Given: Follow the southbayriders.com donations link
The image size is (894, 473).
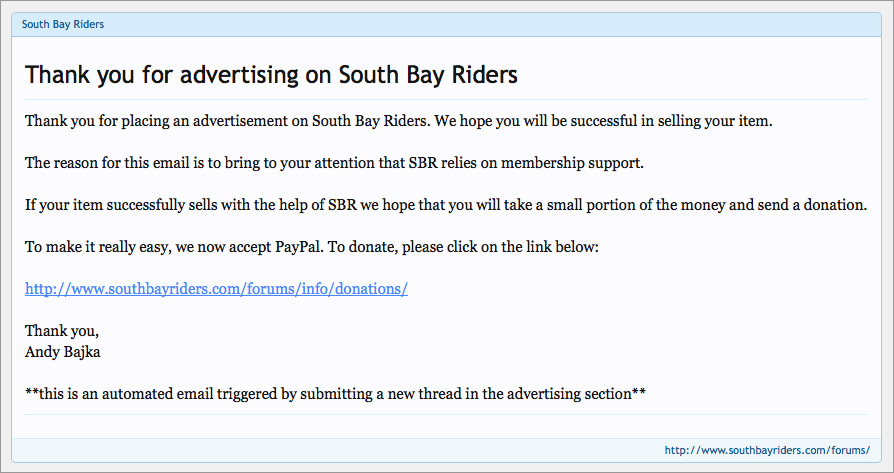Looking at the screenshot, I should pyautogui.click(x=216, y=289).
